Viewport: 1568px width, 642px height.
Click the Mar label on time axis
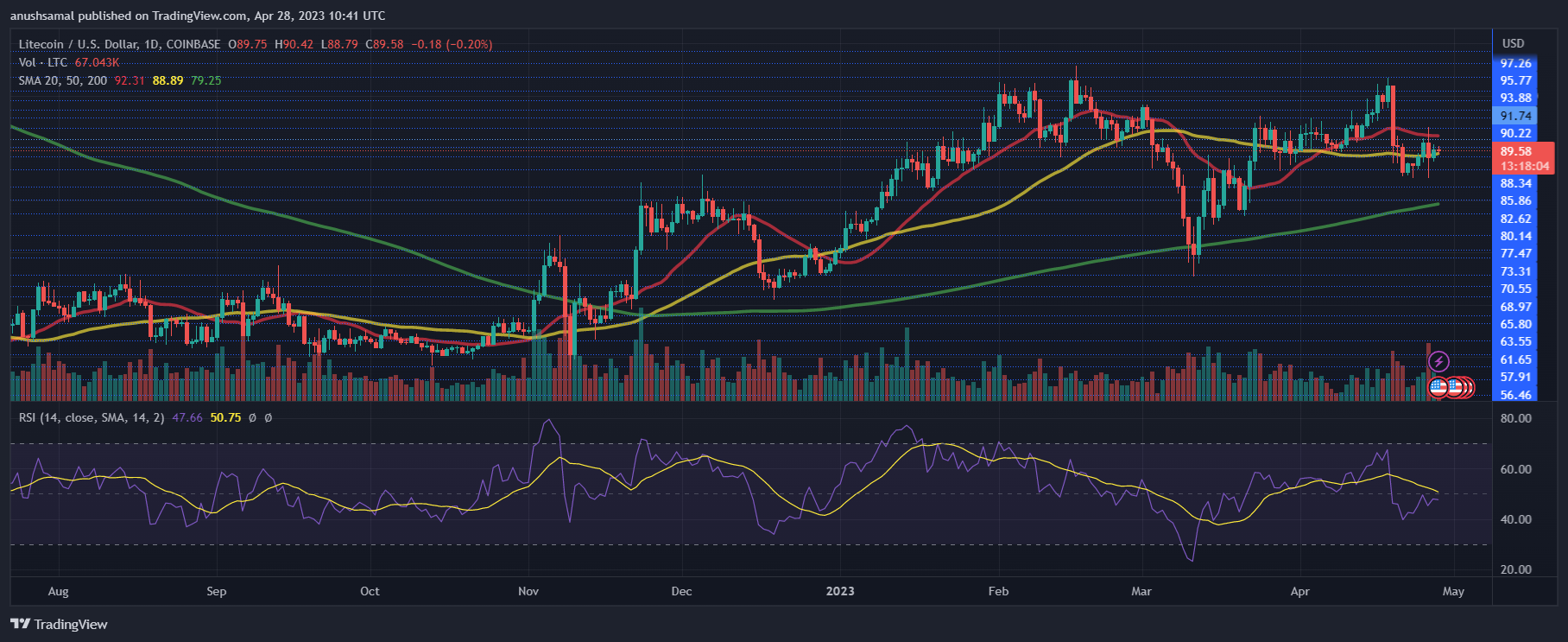1141,591
